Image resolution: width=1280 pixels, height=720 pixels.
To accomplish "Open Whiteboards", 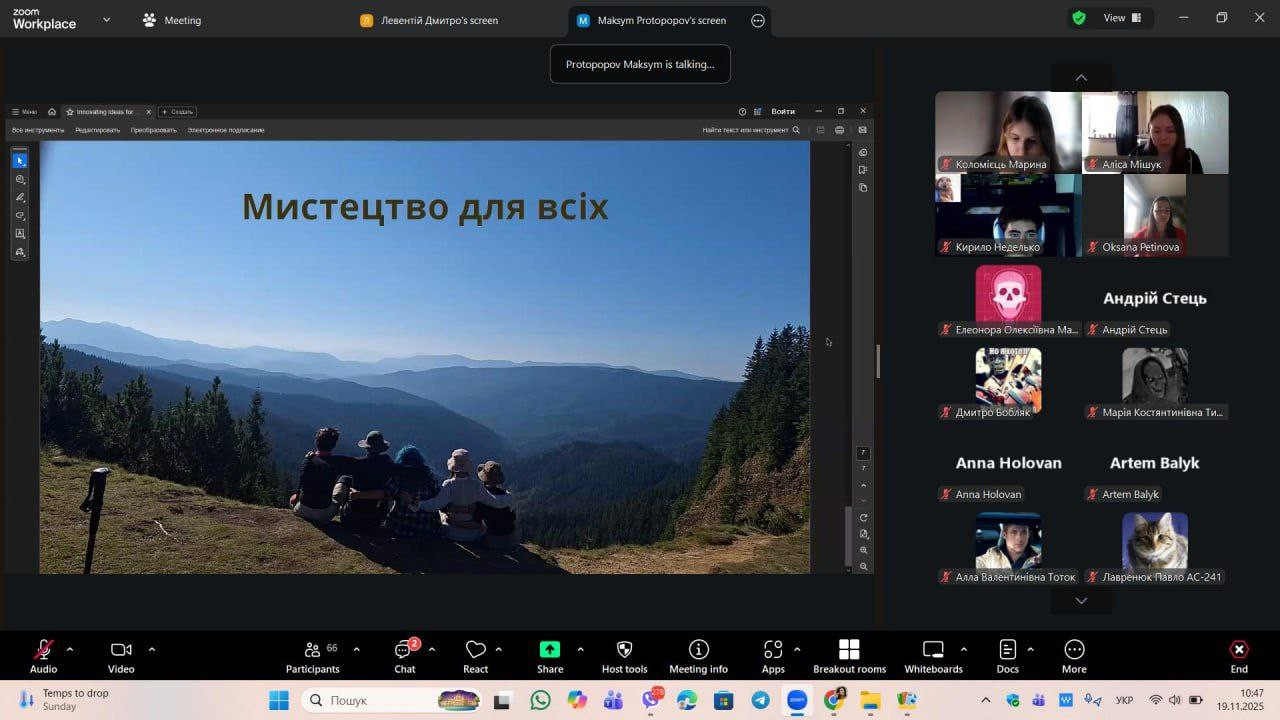I will (933, 656).
